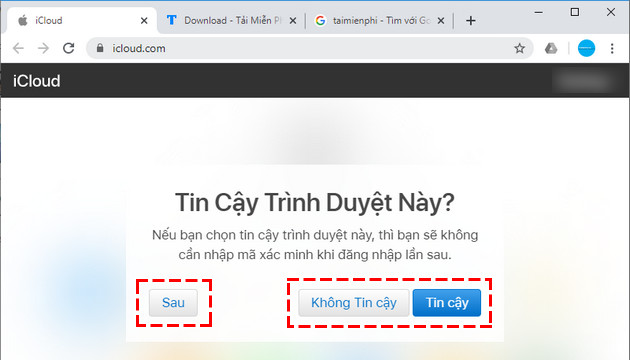Click the Apple favicon on iCloud tab
Screen dimensions: 630x360
click(23, 20)
